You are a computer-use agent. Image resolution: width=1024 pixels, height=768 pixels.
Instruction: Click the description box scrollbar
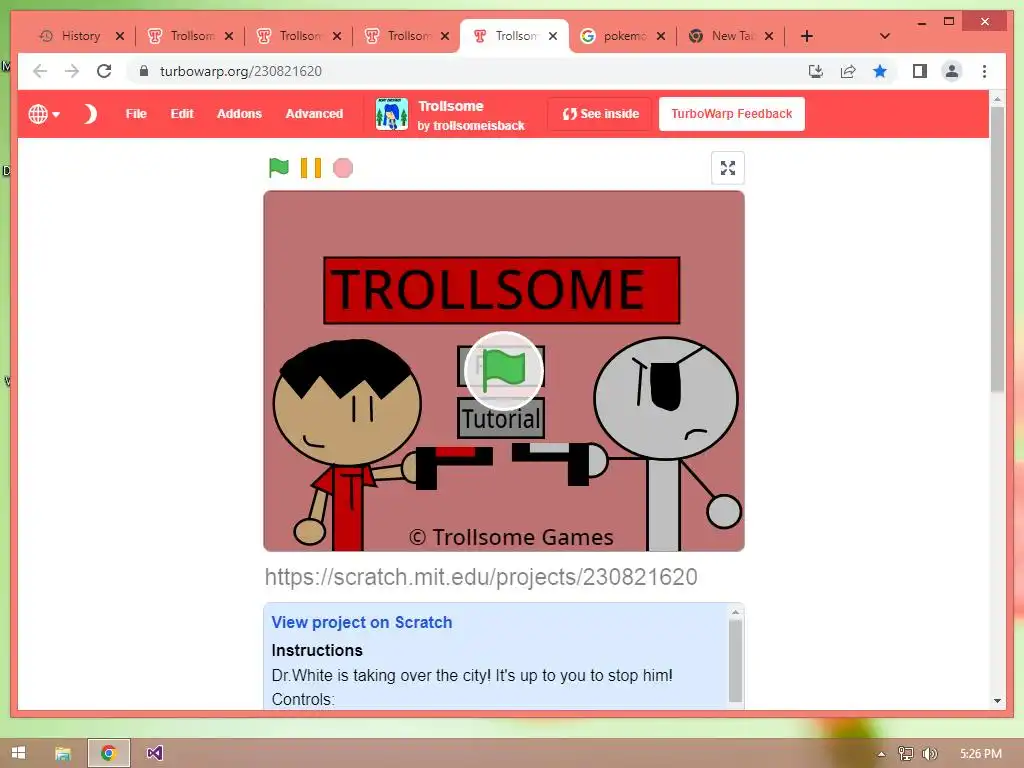(x=735, y=660)
